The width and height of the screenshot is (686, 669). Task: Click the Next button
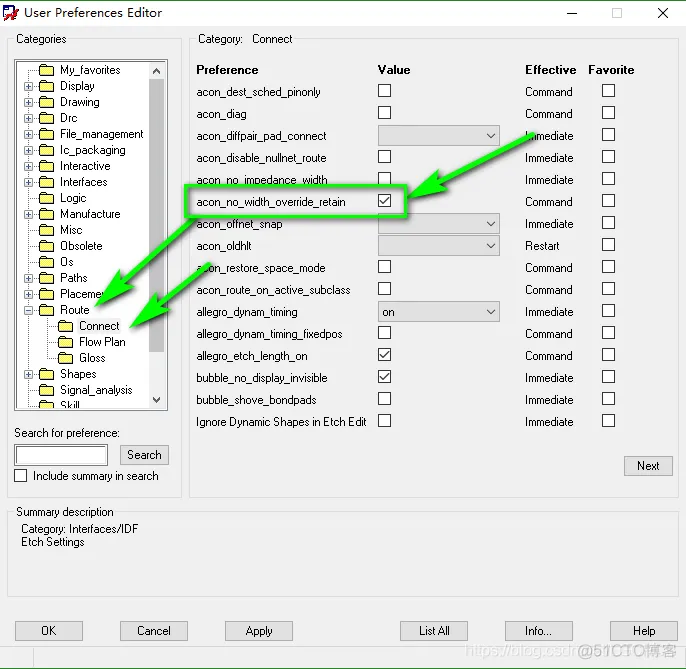[648, 466]
